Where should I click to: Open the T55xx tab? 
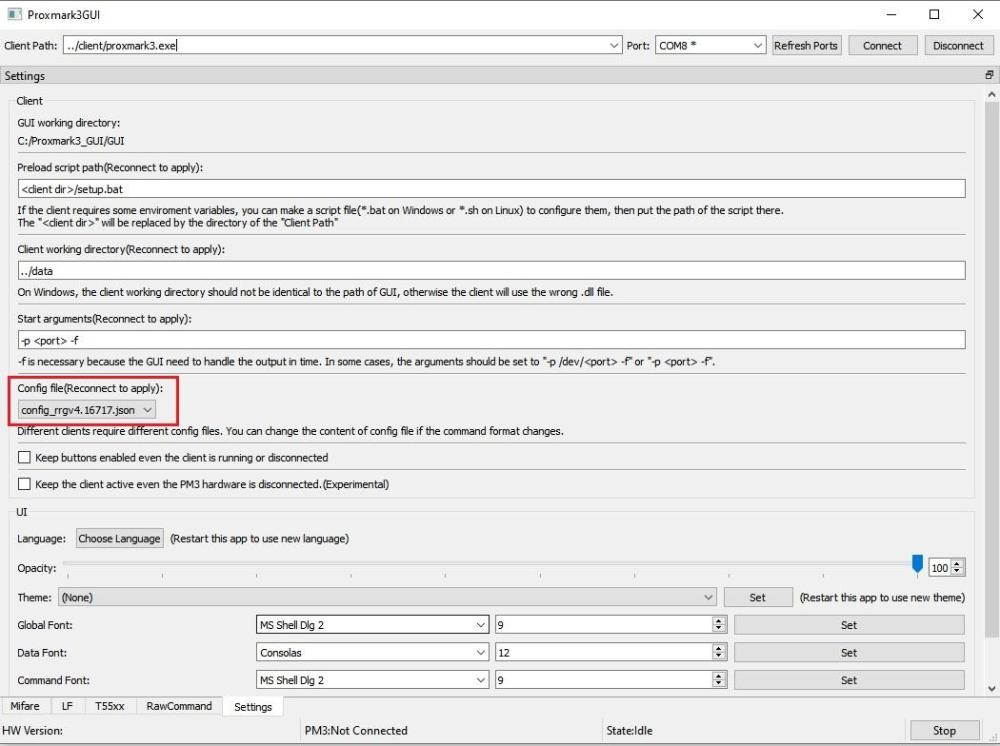(110, 706)
